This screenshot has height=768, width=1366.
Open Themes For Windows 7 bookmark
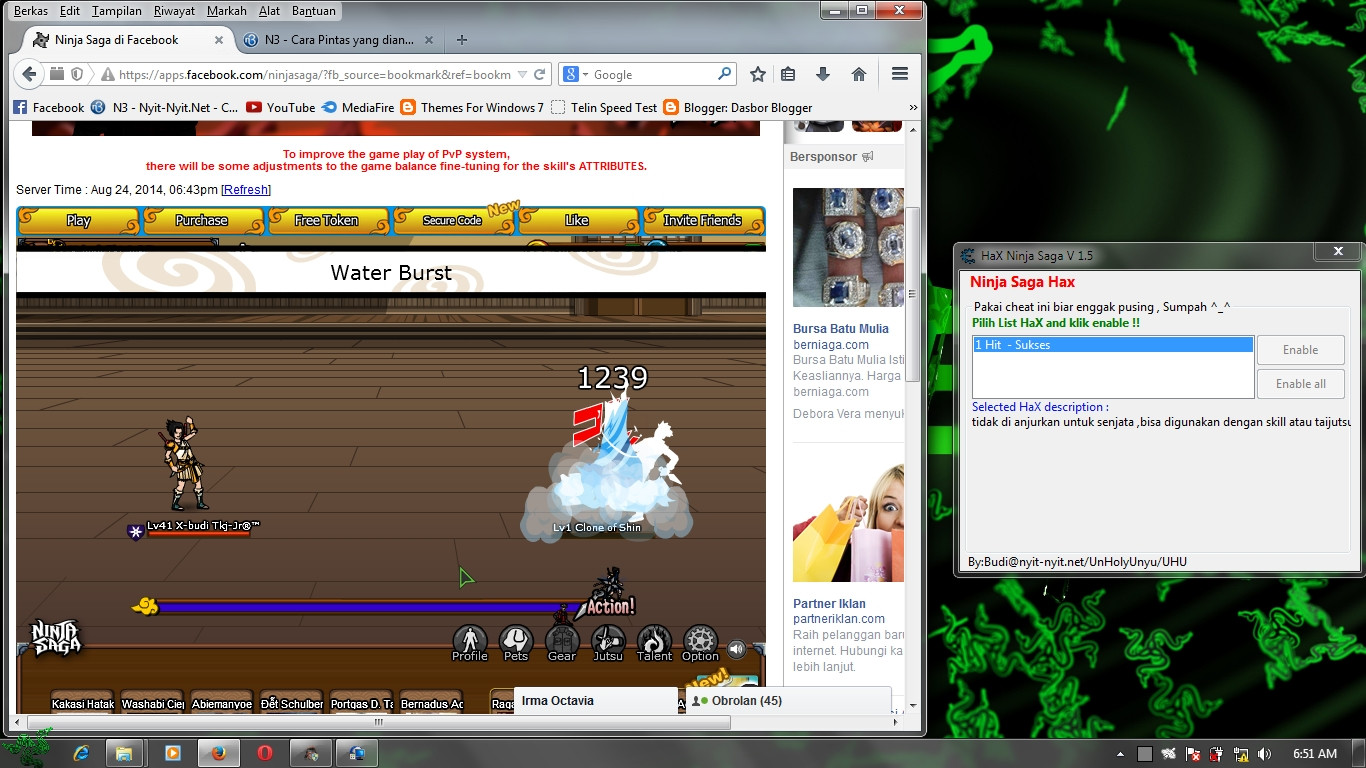pyautogui.click(x=472, y=107)
